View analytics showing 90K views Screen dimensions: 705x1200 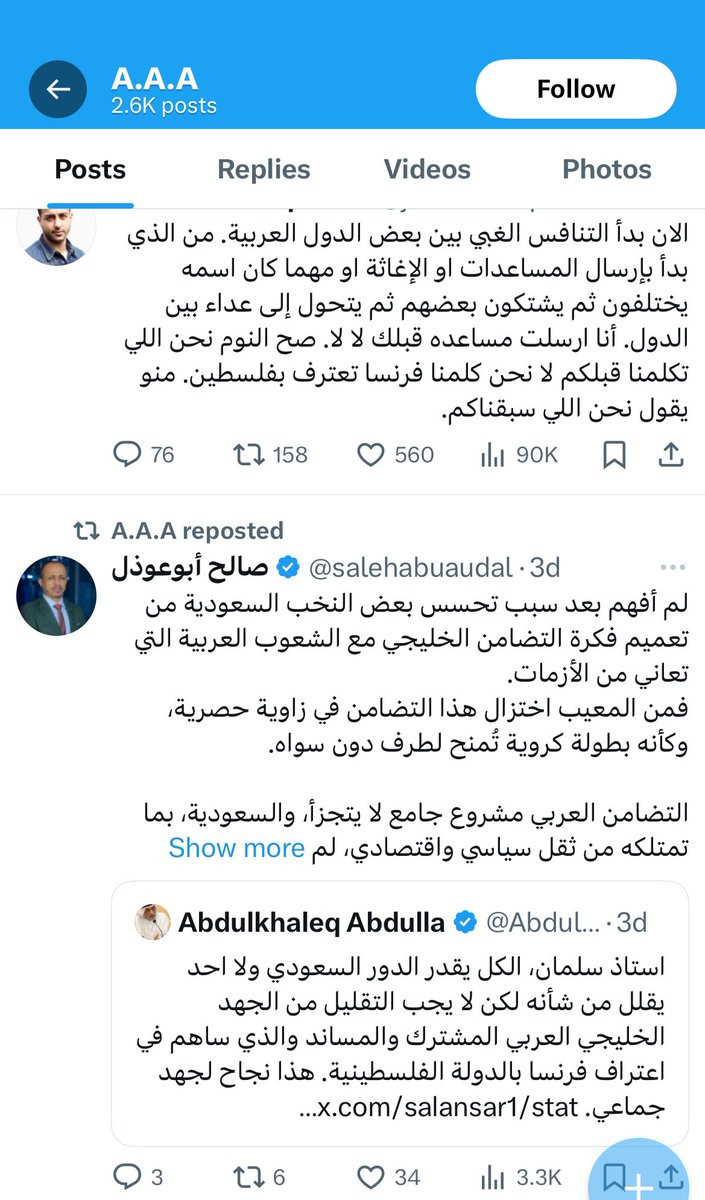519,455
